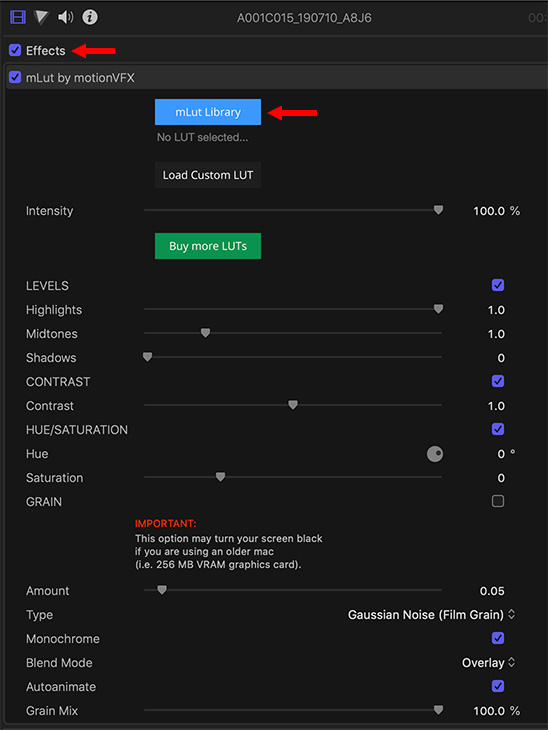Click the Midtones slider handle
This screenshot has height=730, width=548.
click(x=205, y=333)
